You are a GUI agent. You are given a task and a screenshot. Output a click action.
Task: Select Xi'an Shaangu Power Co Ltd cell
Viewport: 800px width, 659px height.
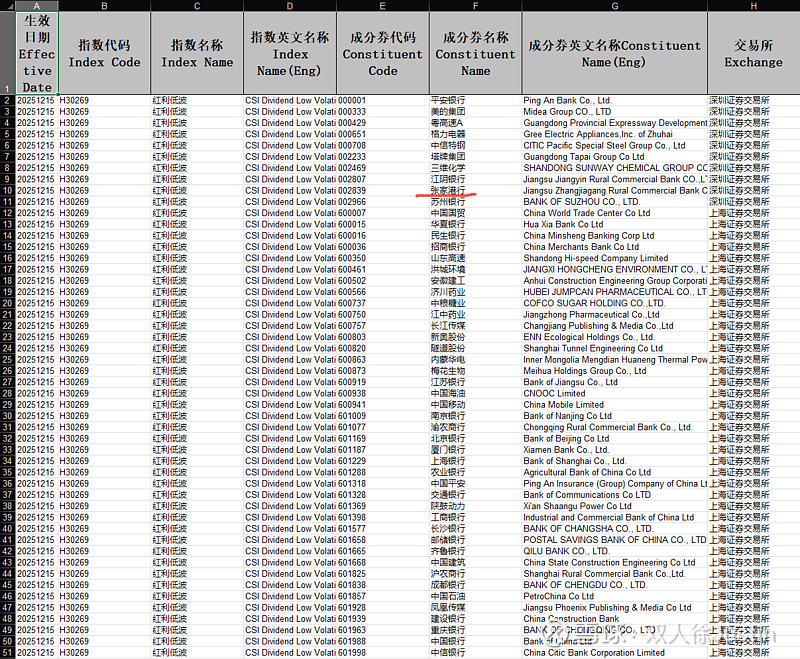[x=614, y=506]
